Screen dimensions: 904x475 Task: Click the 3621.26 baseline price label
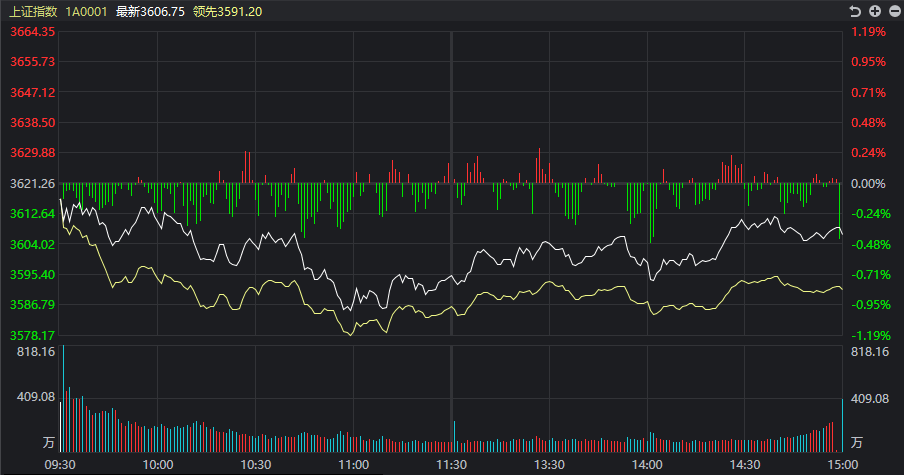(32, 184)
